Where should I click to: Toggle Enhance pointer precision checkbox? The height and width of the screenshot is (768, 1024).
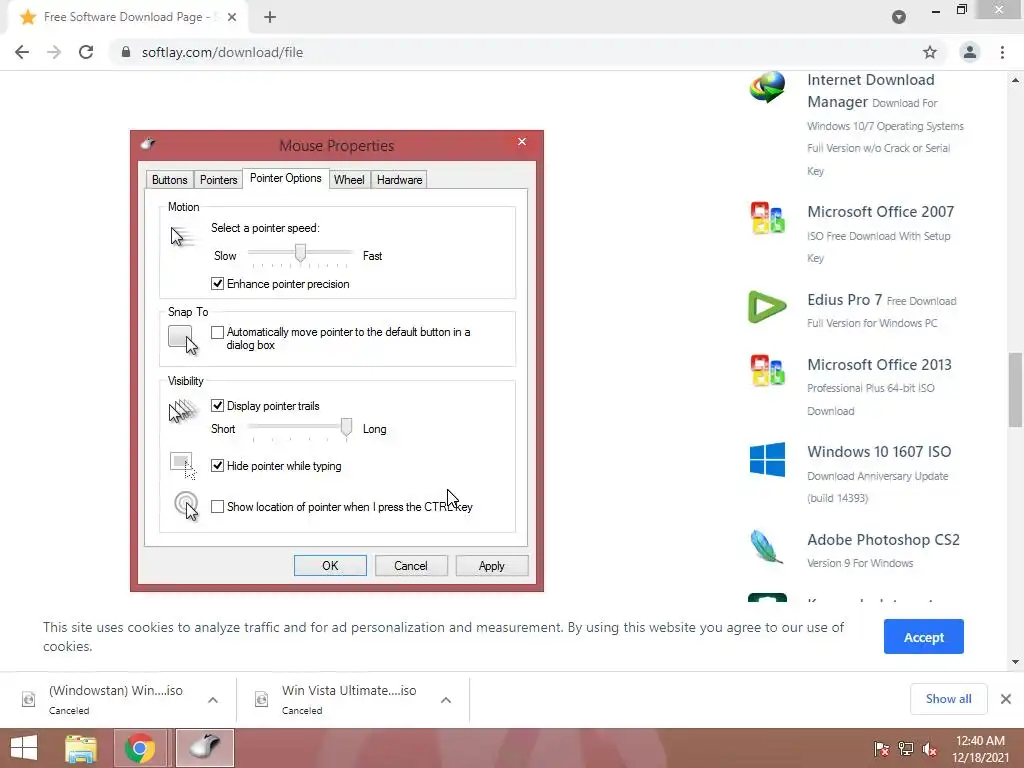pos(217,283)
